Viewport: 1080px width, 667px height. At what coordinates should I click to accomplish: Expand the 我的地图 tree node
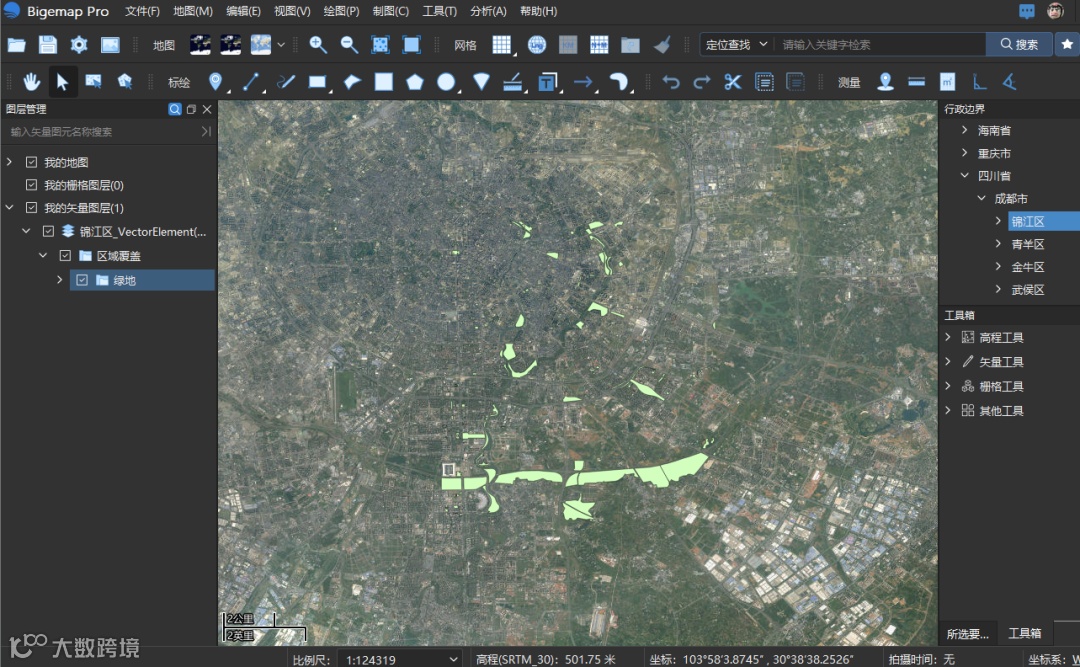pyautogui.click(x=9, y=162)
